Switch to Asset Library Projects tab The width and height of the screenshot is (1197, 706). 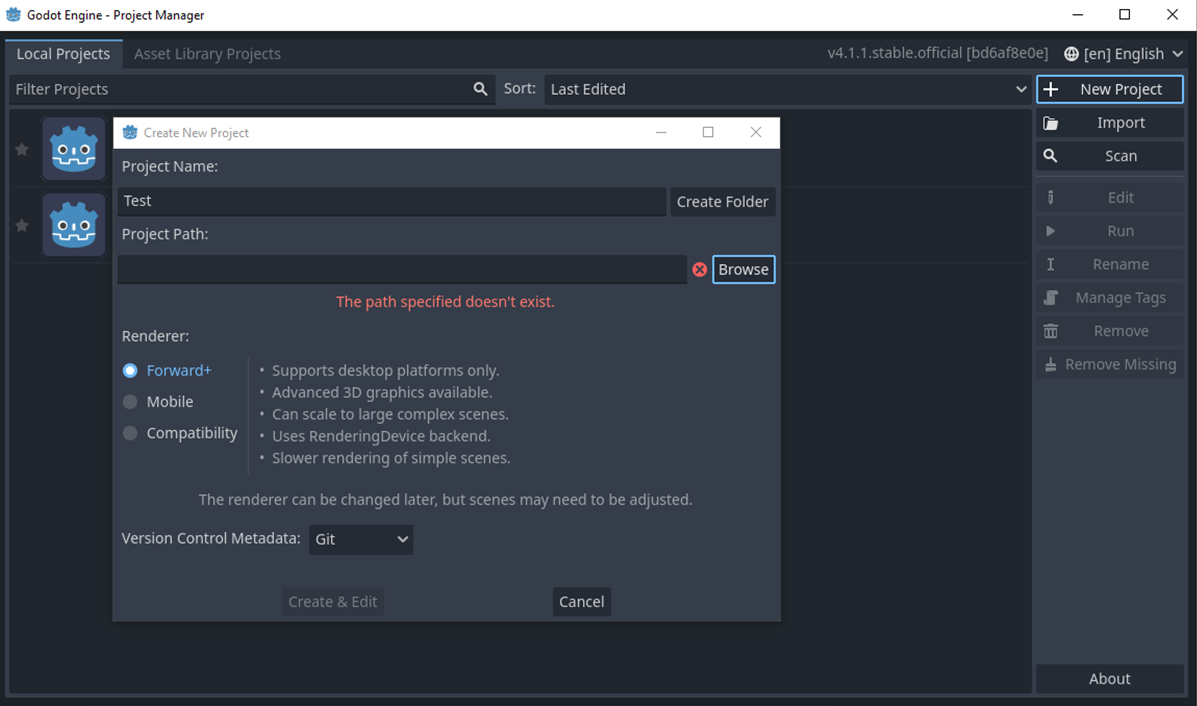point(208,54)
